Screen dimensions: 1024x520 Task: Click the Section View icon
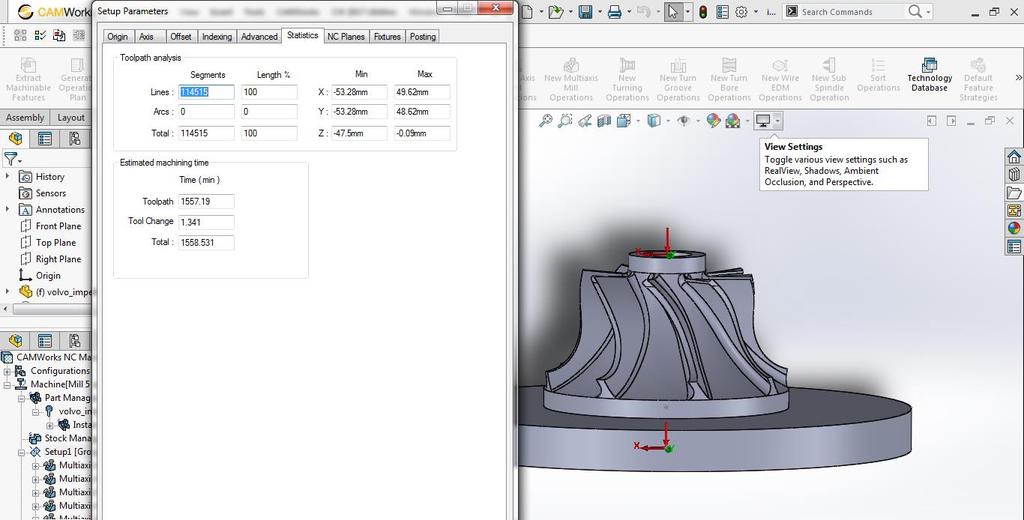(x=604, y=121)
